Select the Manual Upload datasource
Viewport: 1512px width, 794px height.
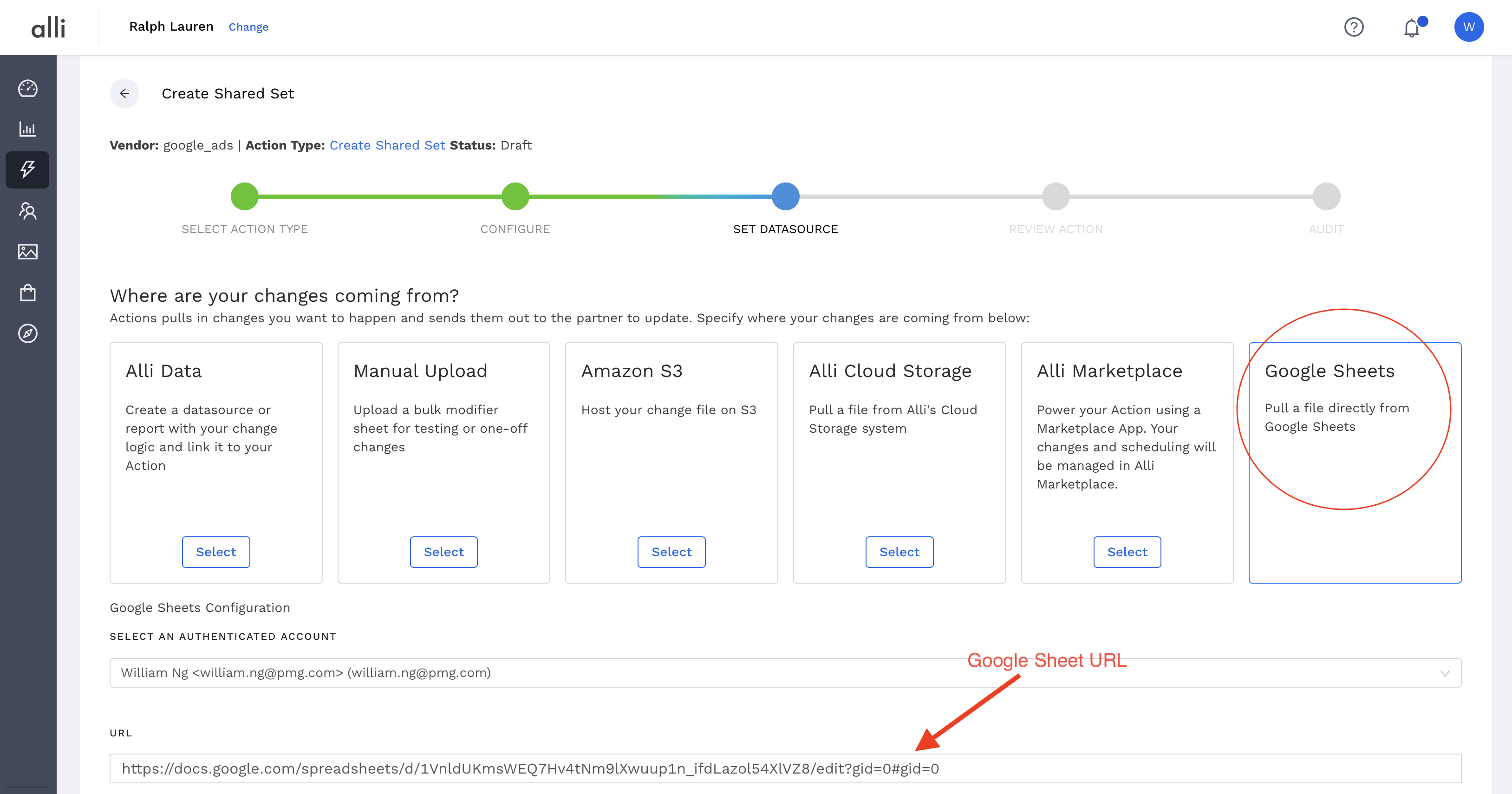click(443, 552)
